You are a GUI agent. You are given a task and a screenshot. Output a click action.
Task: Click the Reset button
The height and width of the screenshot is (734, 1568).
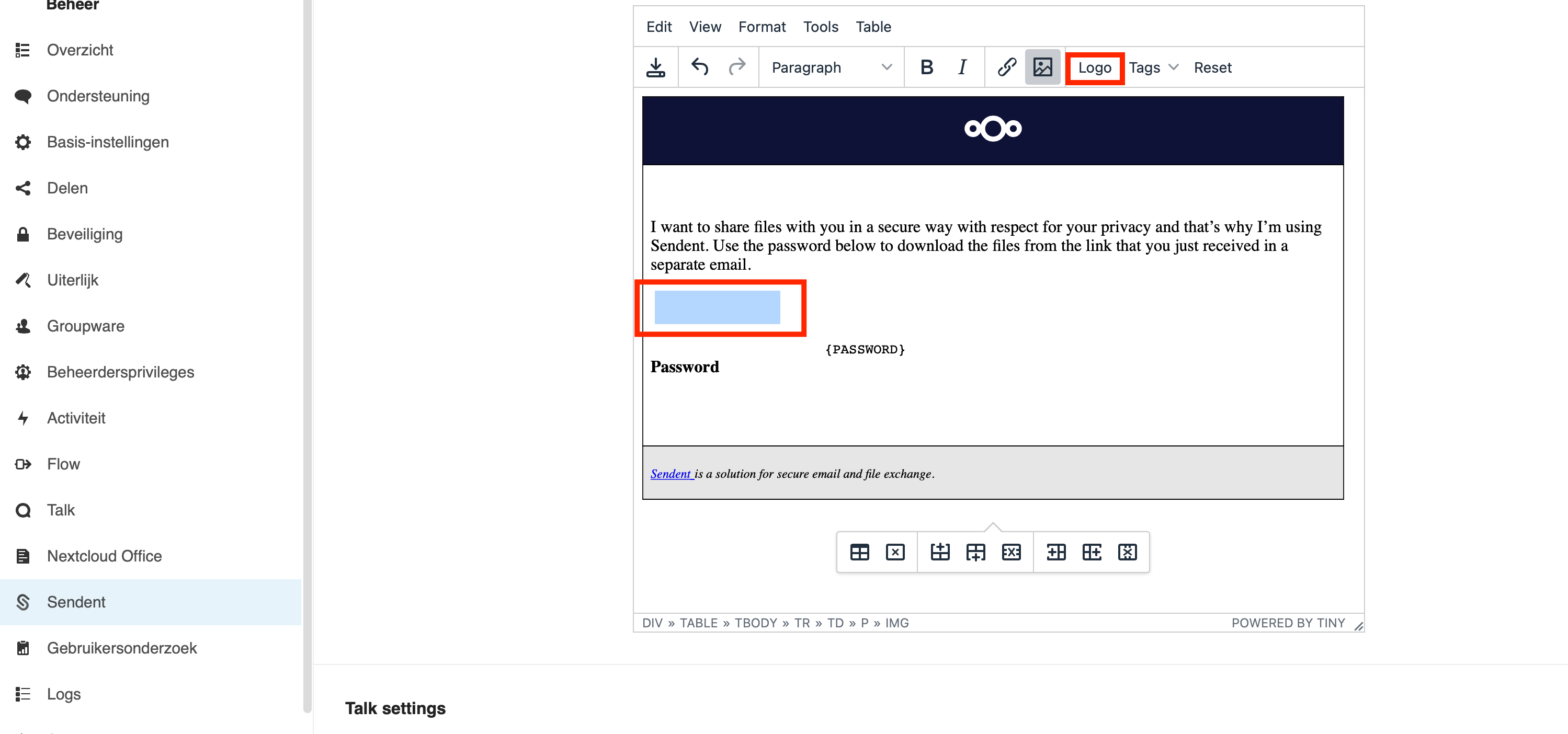click(1212, 67)
